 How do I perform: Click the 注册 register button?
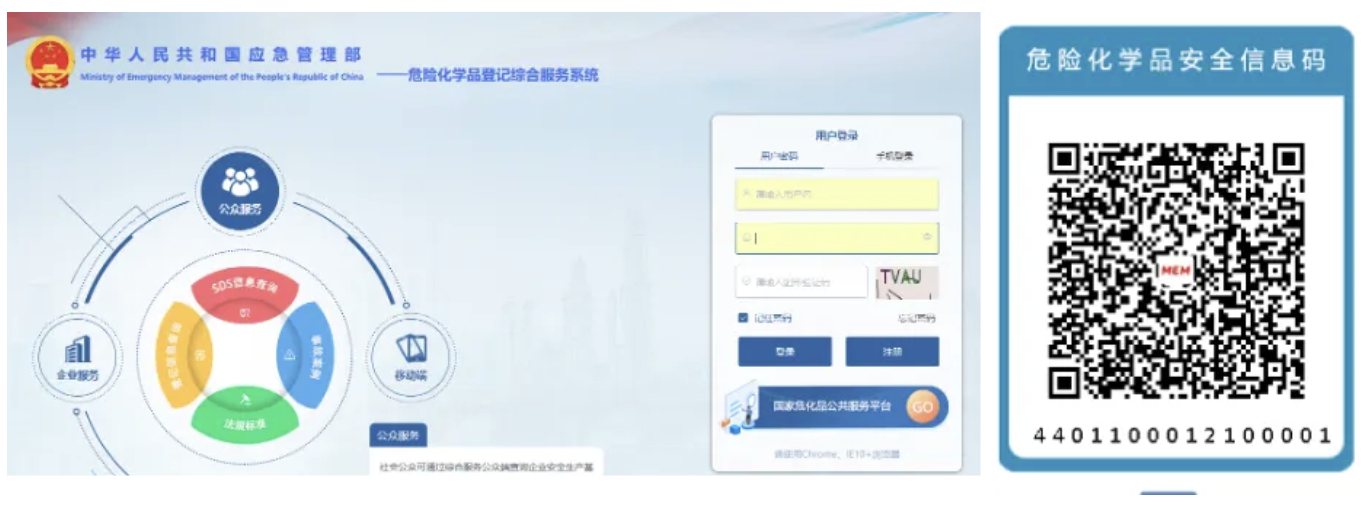click(892, 352)
